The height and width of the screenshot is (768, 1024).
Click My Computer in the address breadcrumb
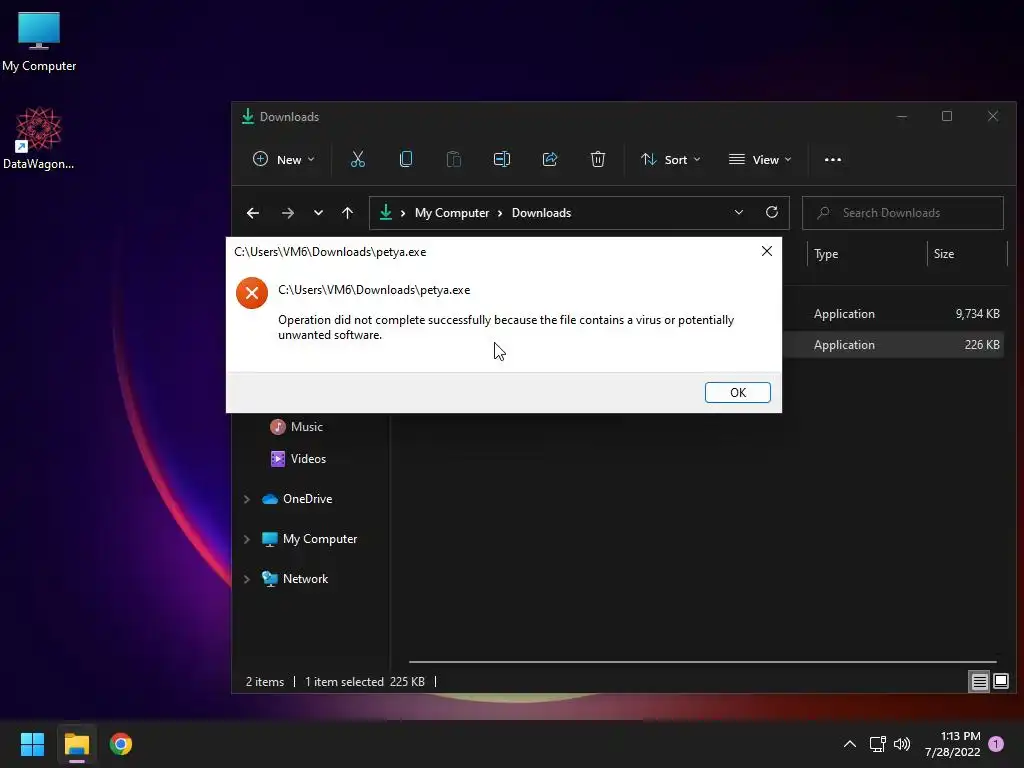(x=452, y=213)
